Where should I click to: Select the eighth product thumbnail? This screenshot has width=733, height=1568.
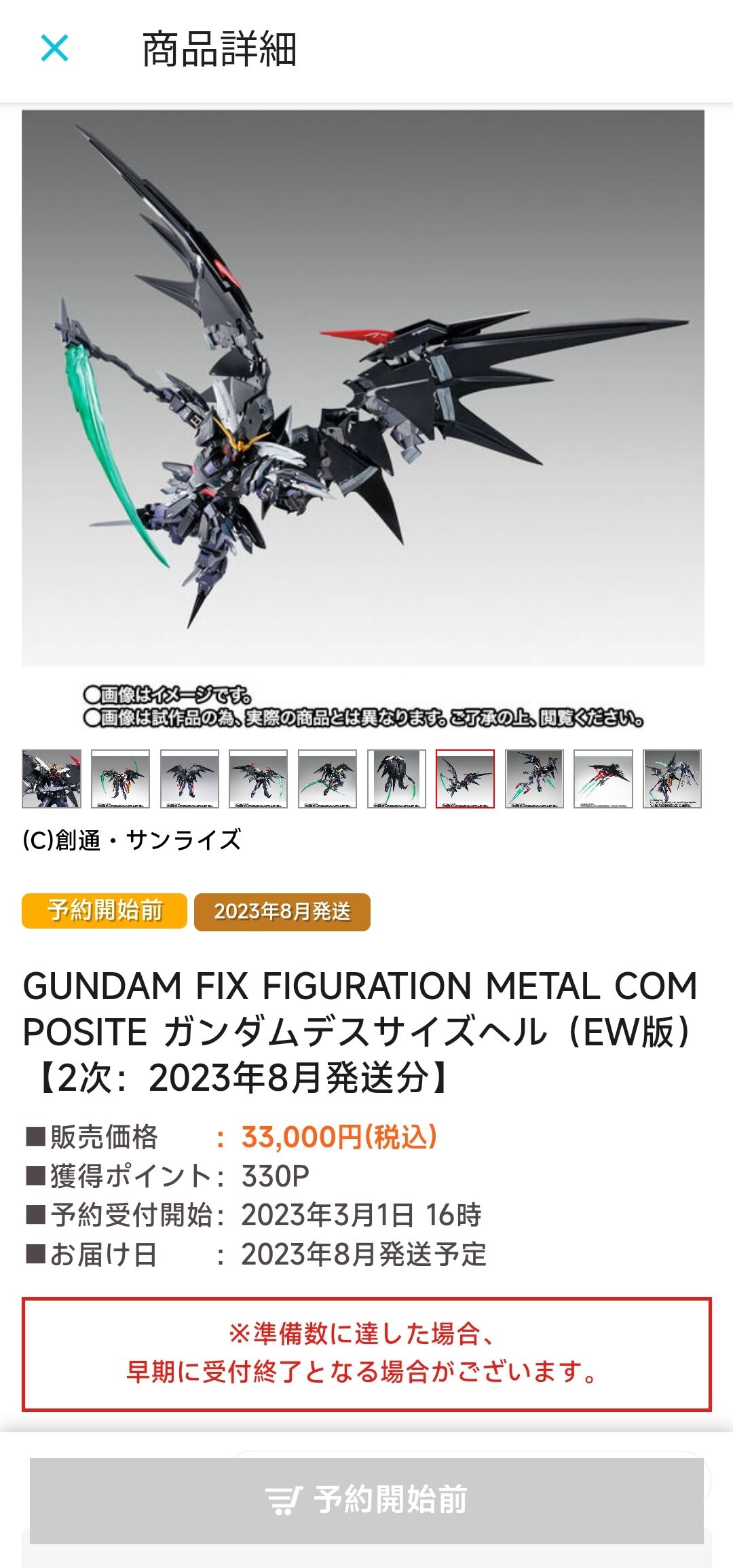(x=534, y=779)
